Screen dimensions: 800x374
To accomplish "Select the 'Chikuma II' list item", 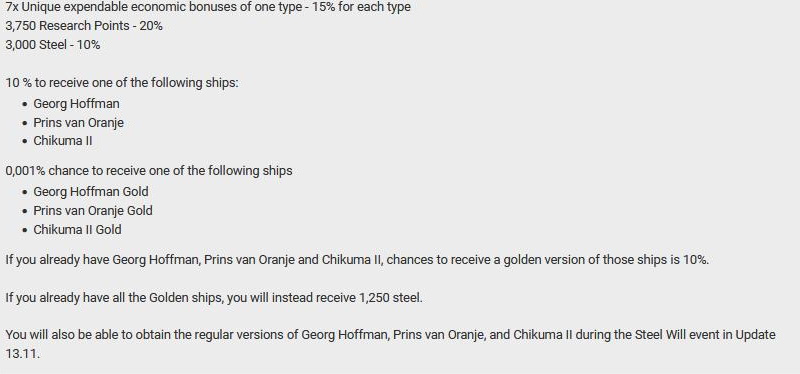I will point(63,141).
